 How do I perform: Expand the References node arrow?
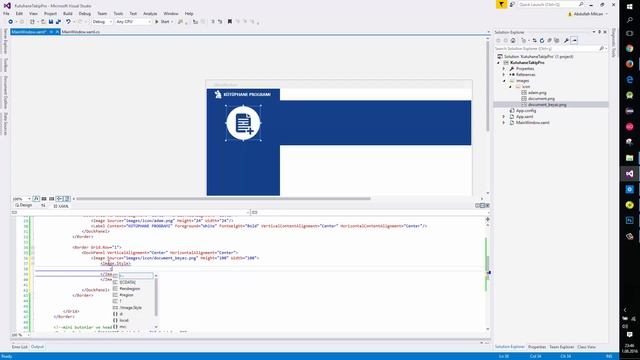(504, 75)
